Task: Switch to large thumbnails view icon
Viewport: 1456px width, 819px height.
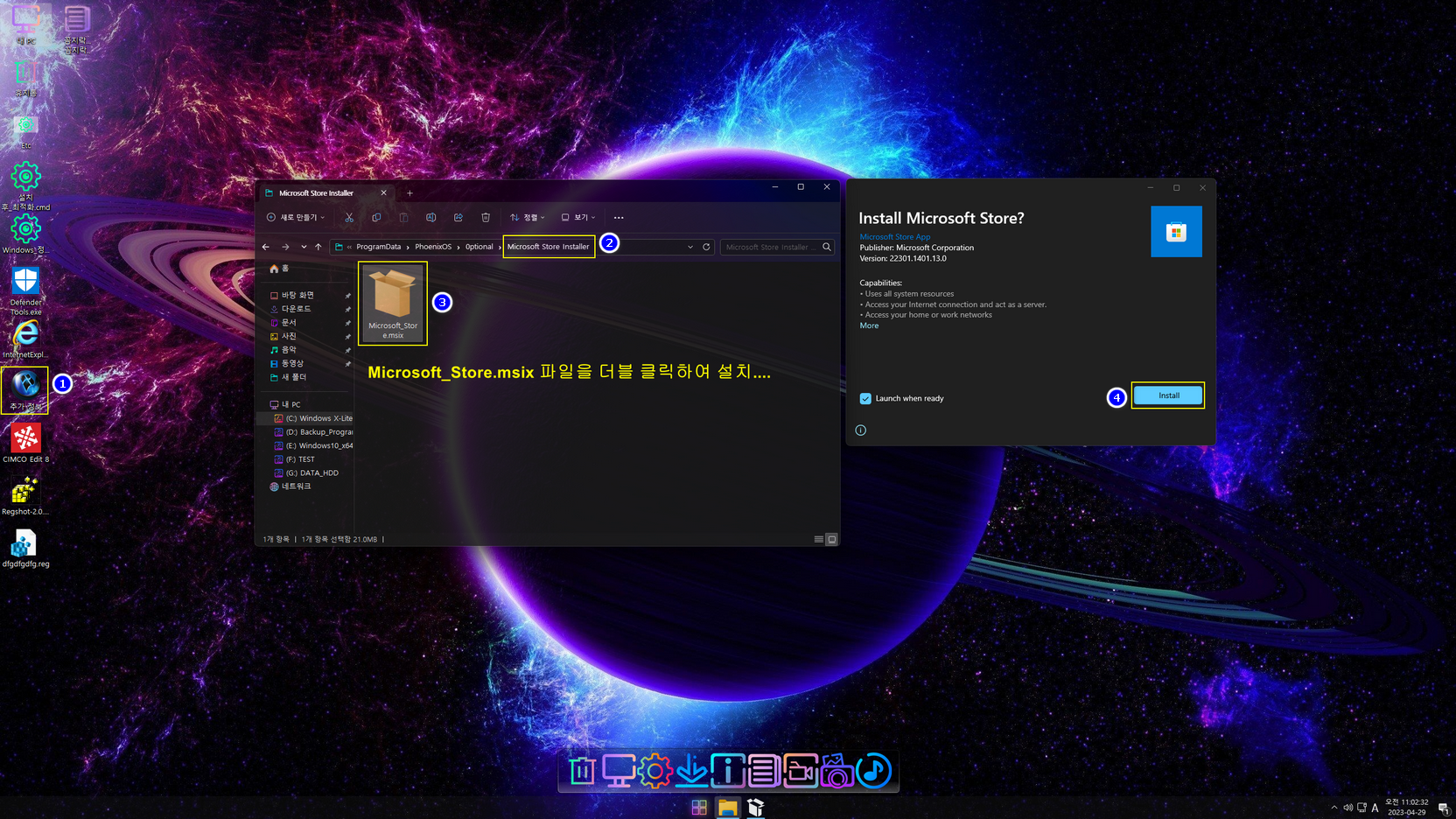Action: pos(832,539)
